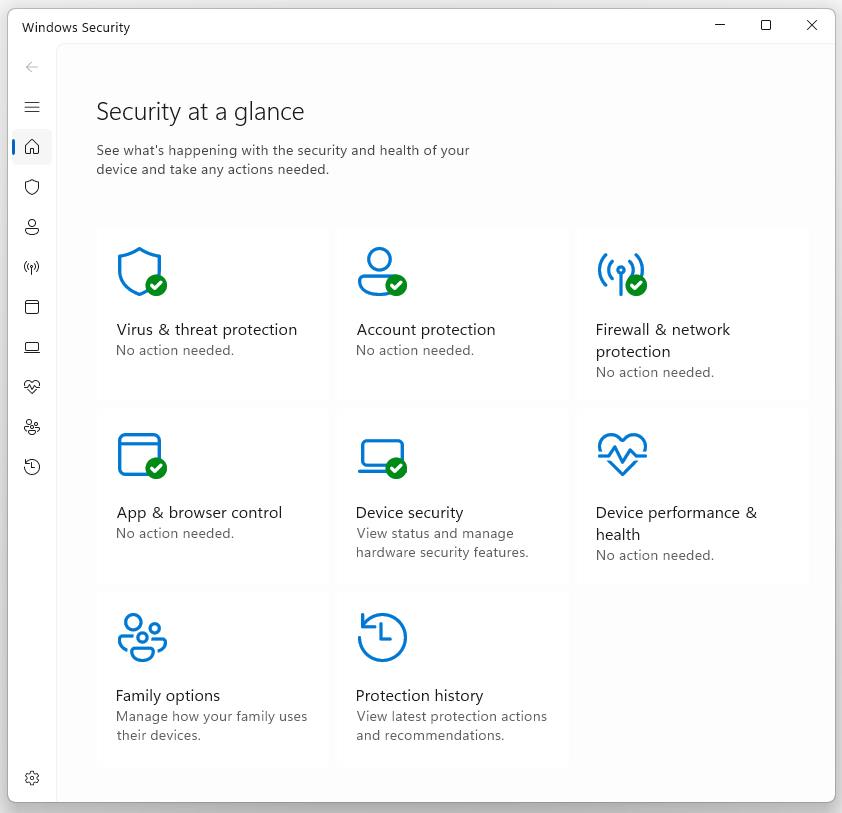Open Firewall & network protection title

(663, 340)
